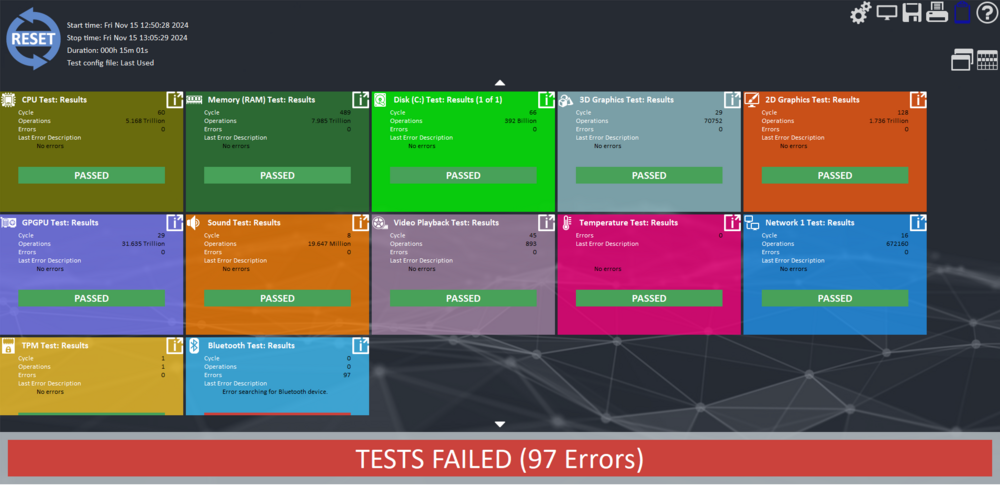Click the Sound speaker icon
Image resolution: width=1000 pixels, height=489 pixels.
point(194,223)
